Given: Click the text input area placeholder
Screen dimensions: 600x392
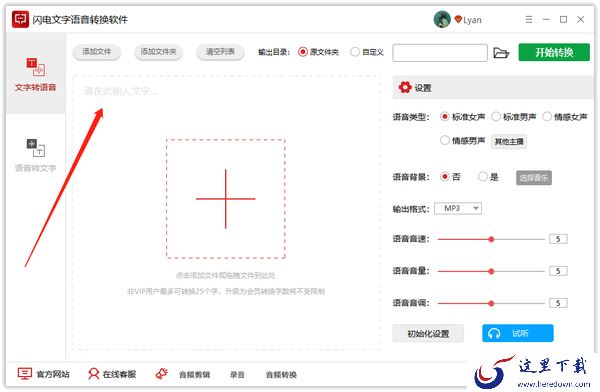Looking at the screenshot, I should coord(121,91).
